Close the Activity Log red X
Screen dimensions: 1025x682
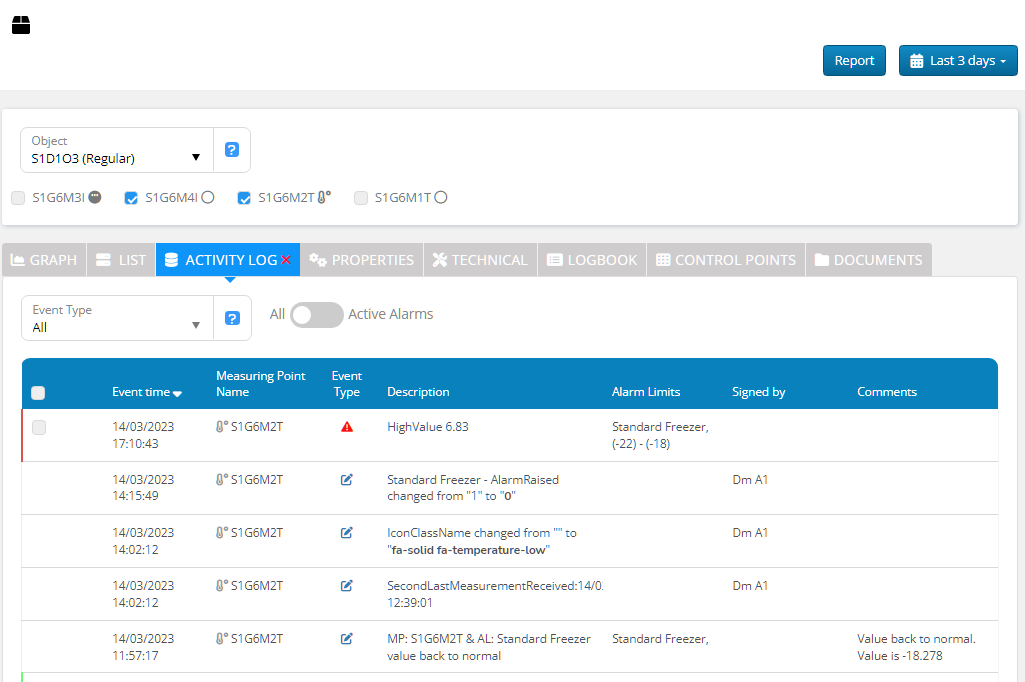tap(286, 260)
